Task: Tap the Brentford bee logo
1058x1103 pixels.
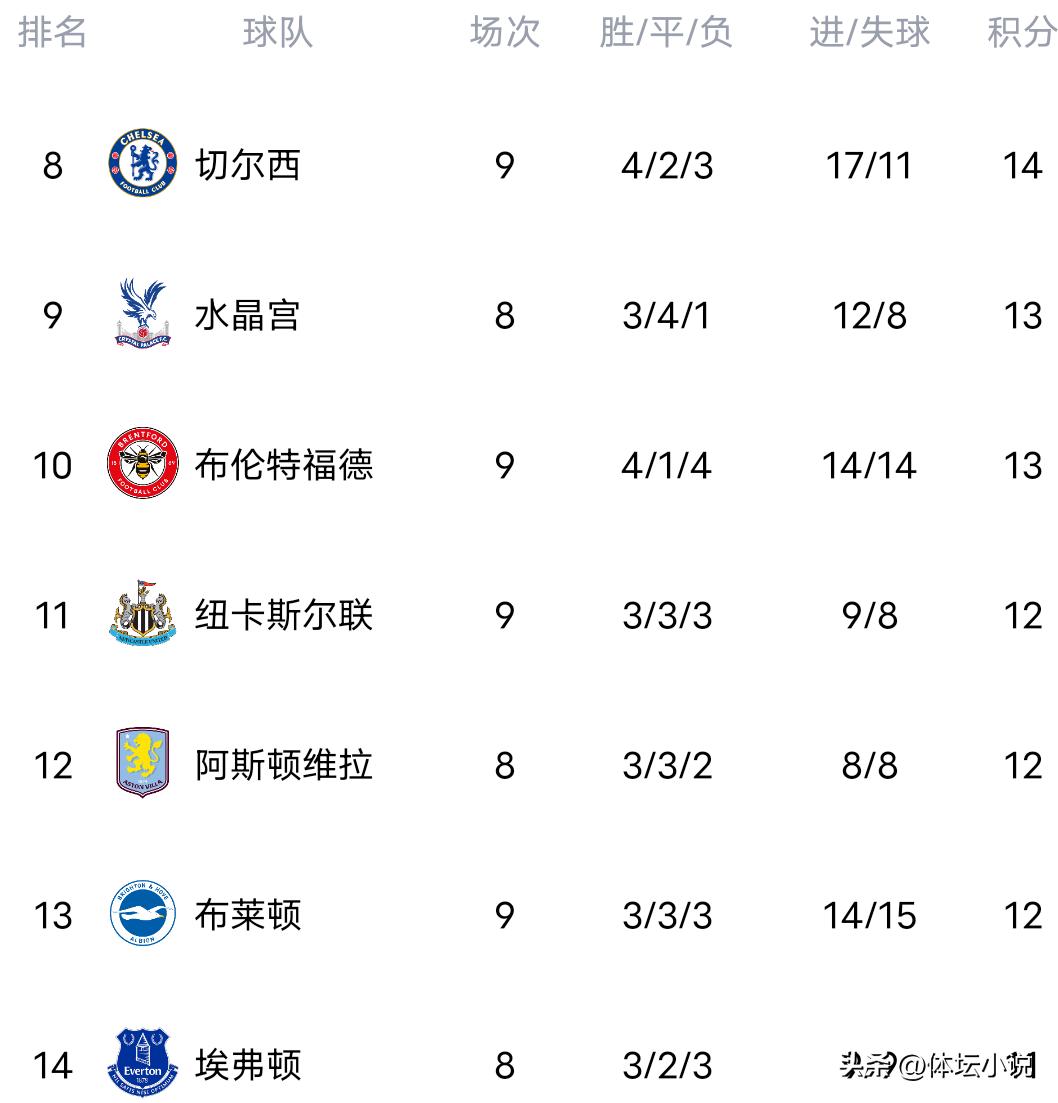Action: 142,464
